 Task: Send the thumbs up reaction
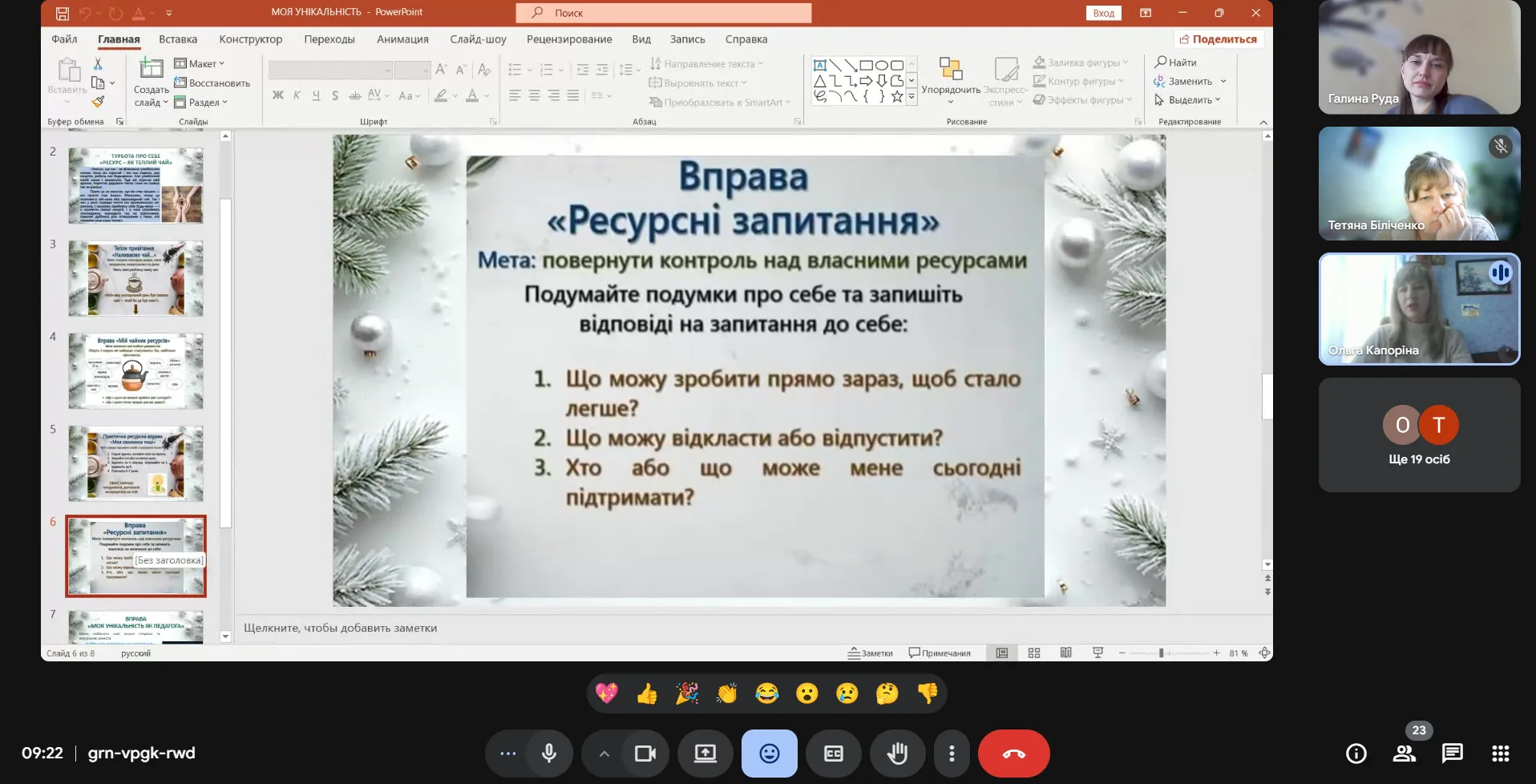click(647, 693)
